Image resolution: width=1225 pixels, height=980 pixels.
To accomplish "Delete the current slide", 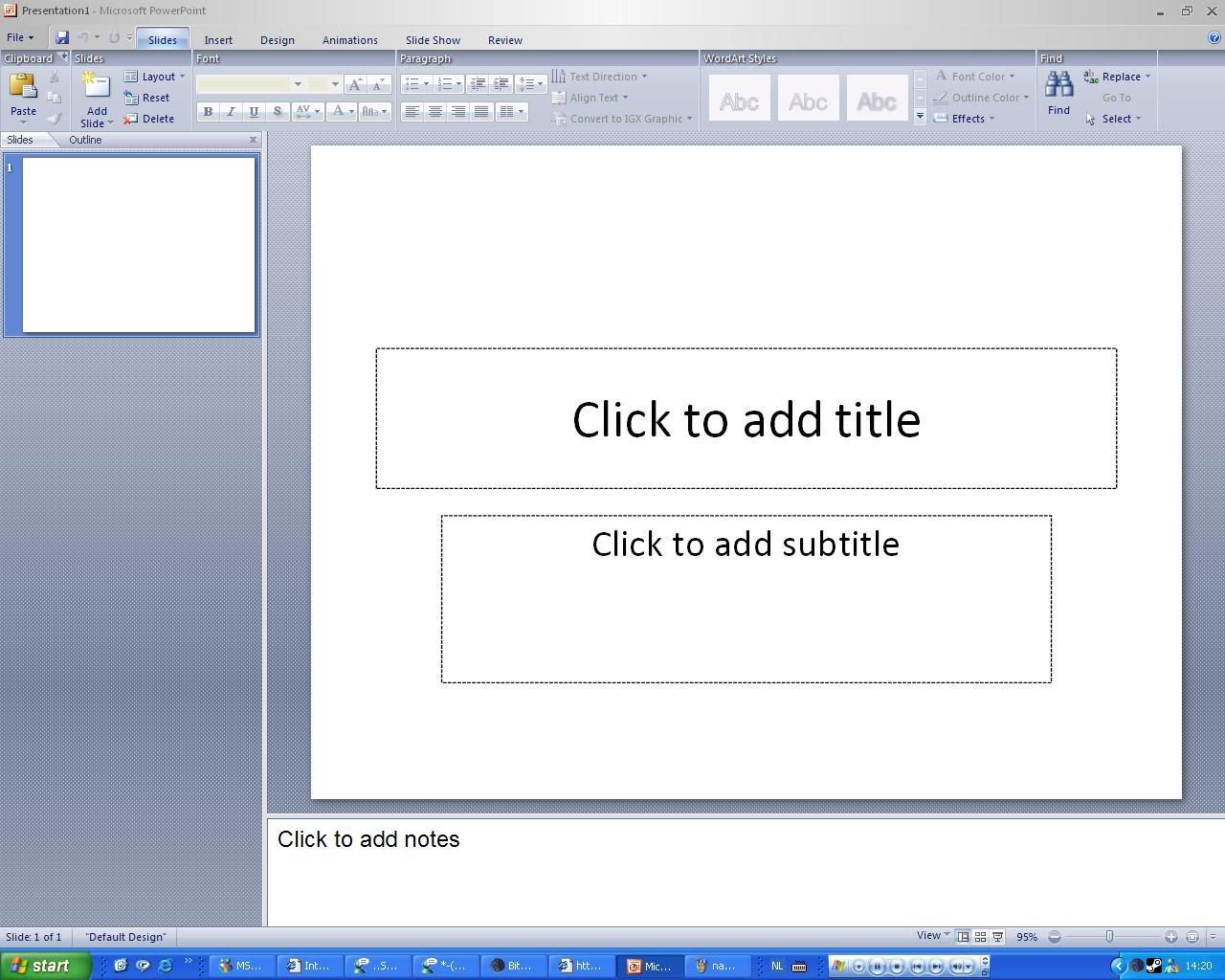I will (149, 119).
